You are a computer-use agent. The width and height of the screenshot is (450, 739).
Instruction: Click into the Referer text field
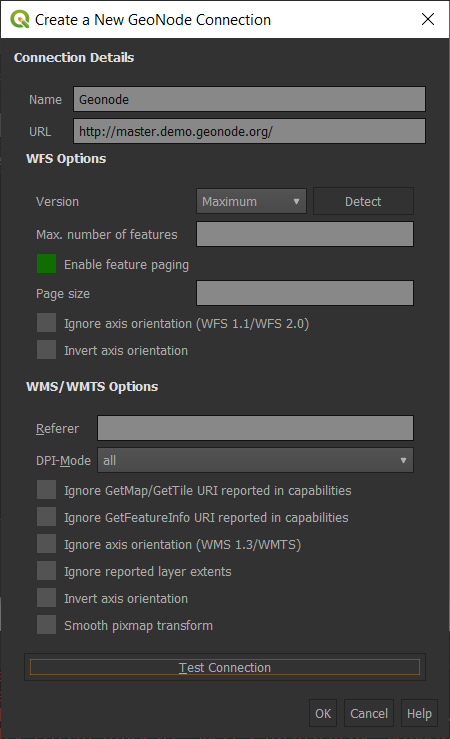[255, 428]
